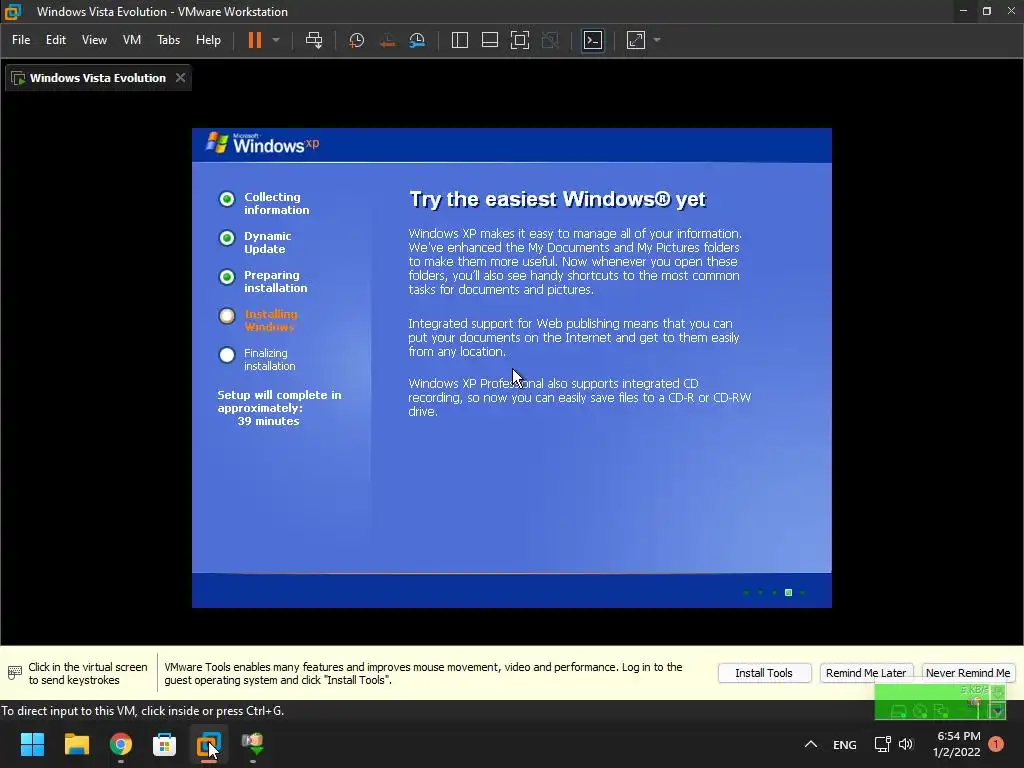Open the Help menu
This screenshot has height=768, width=1024.
tap(208, 40)
